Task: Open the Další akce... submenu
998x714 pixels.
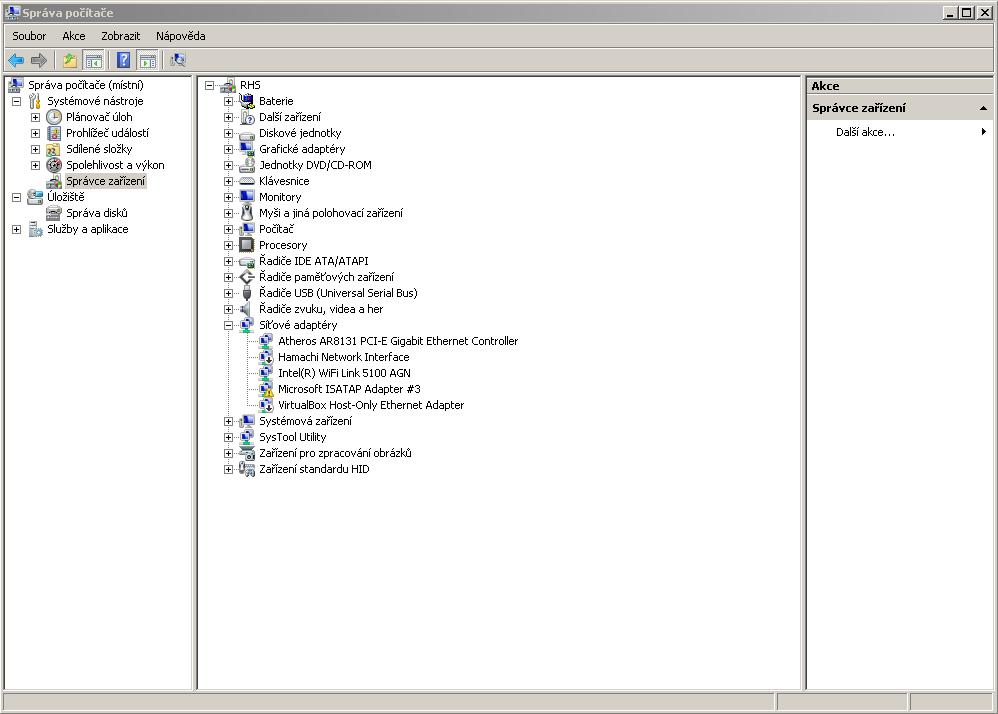Action: tap(865, 132)
